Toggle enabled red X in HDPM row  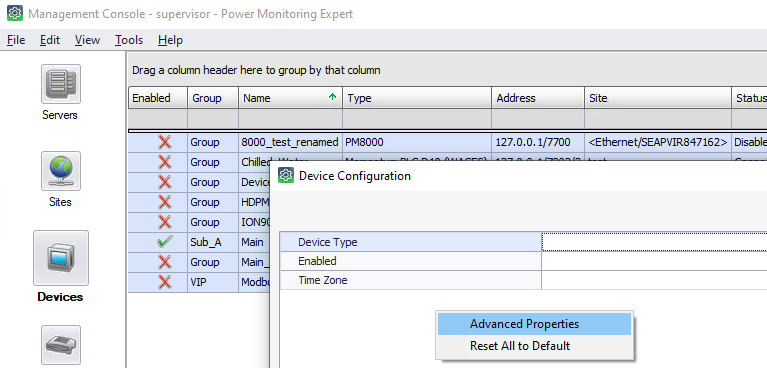pos(165,202)
